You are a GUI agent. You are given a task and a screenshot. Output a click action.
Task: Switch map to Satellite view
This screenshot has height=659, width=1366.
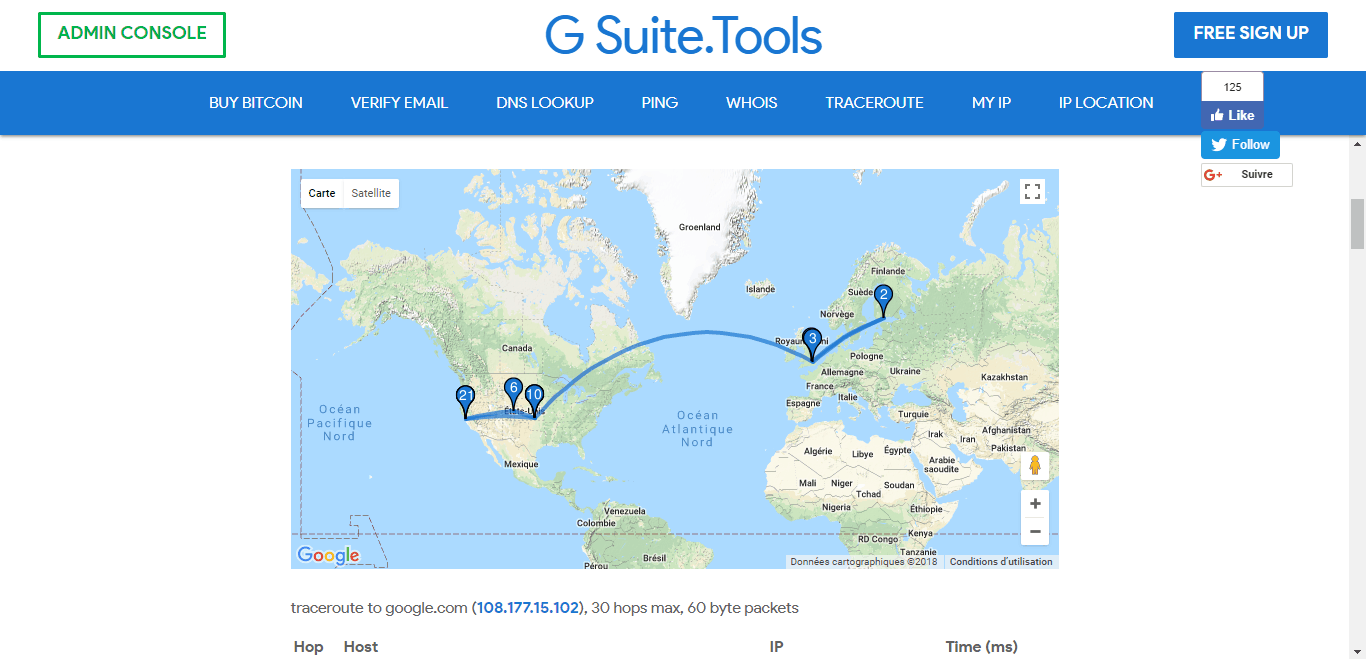tap(371, 193)
